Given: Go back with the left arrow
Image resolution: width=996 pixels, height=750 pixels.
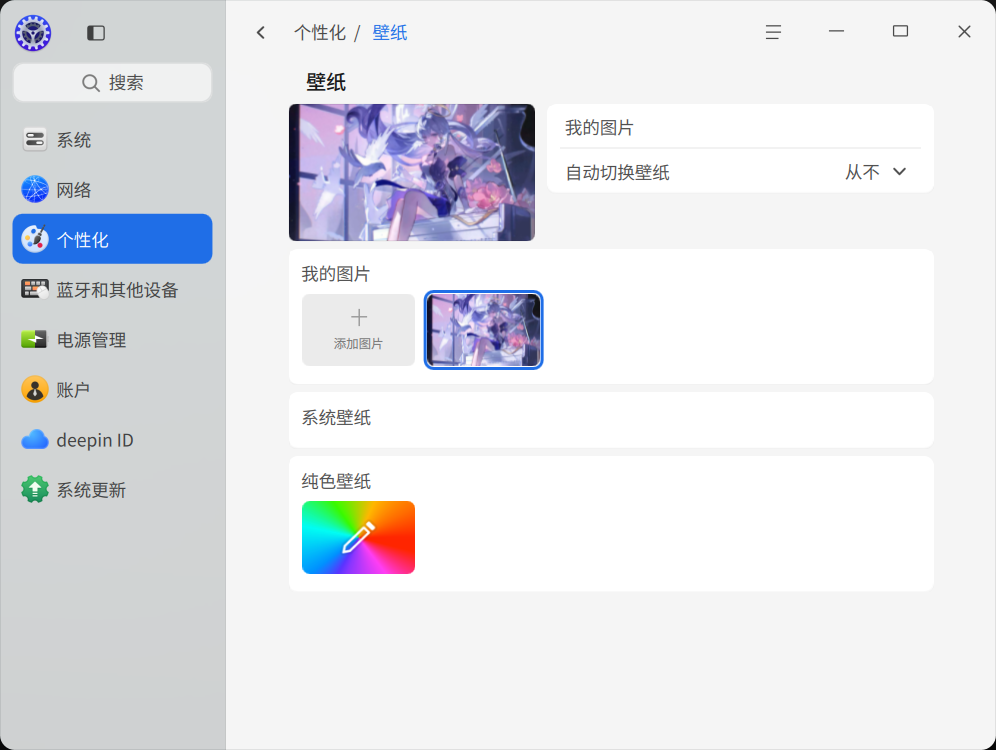Looking at the screenshot, I should [x=261, y=32].
